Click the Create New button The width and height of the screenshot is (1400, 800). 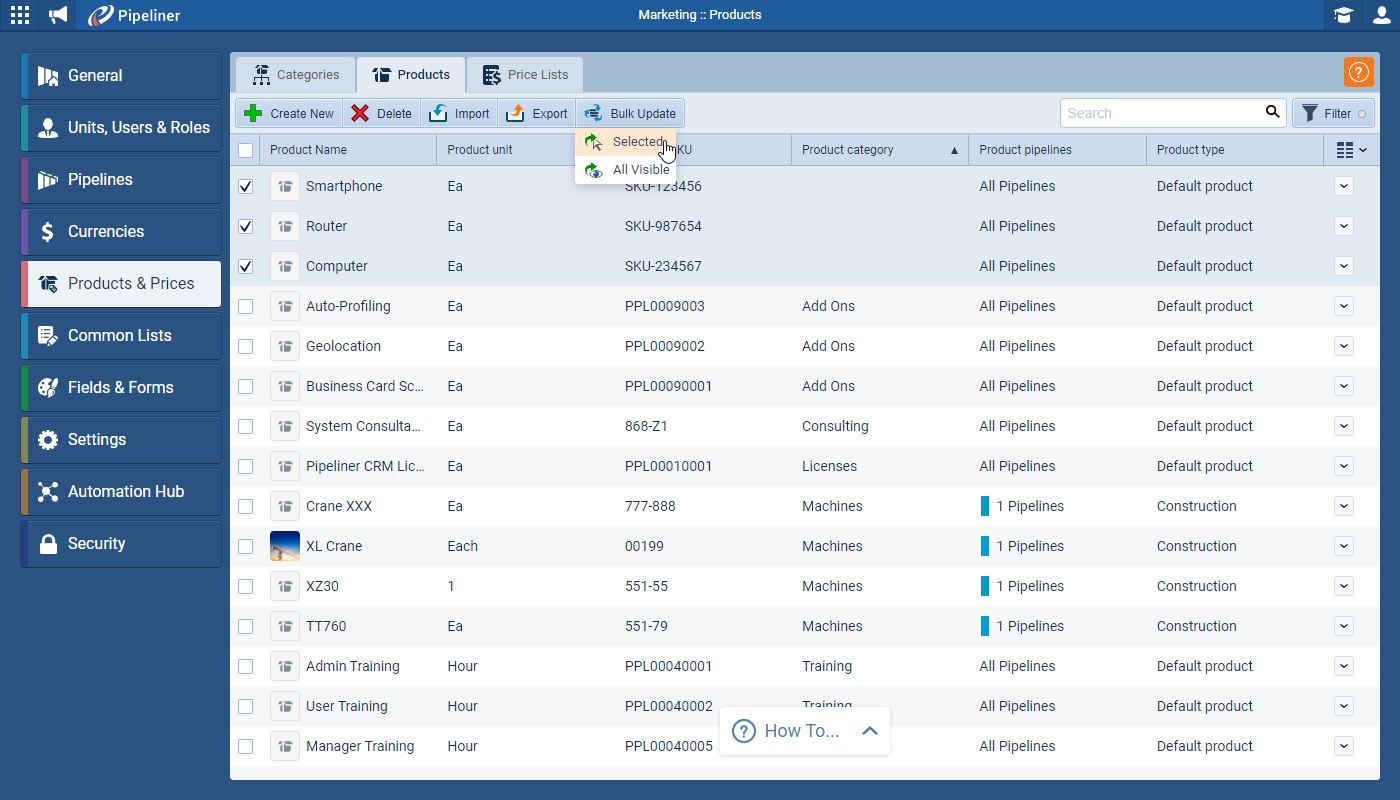[x=288, y=112]
